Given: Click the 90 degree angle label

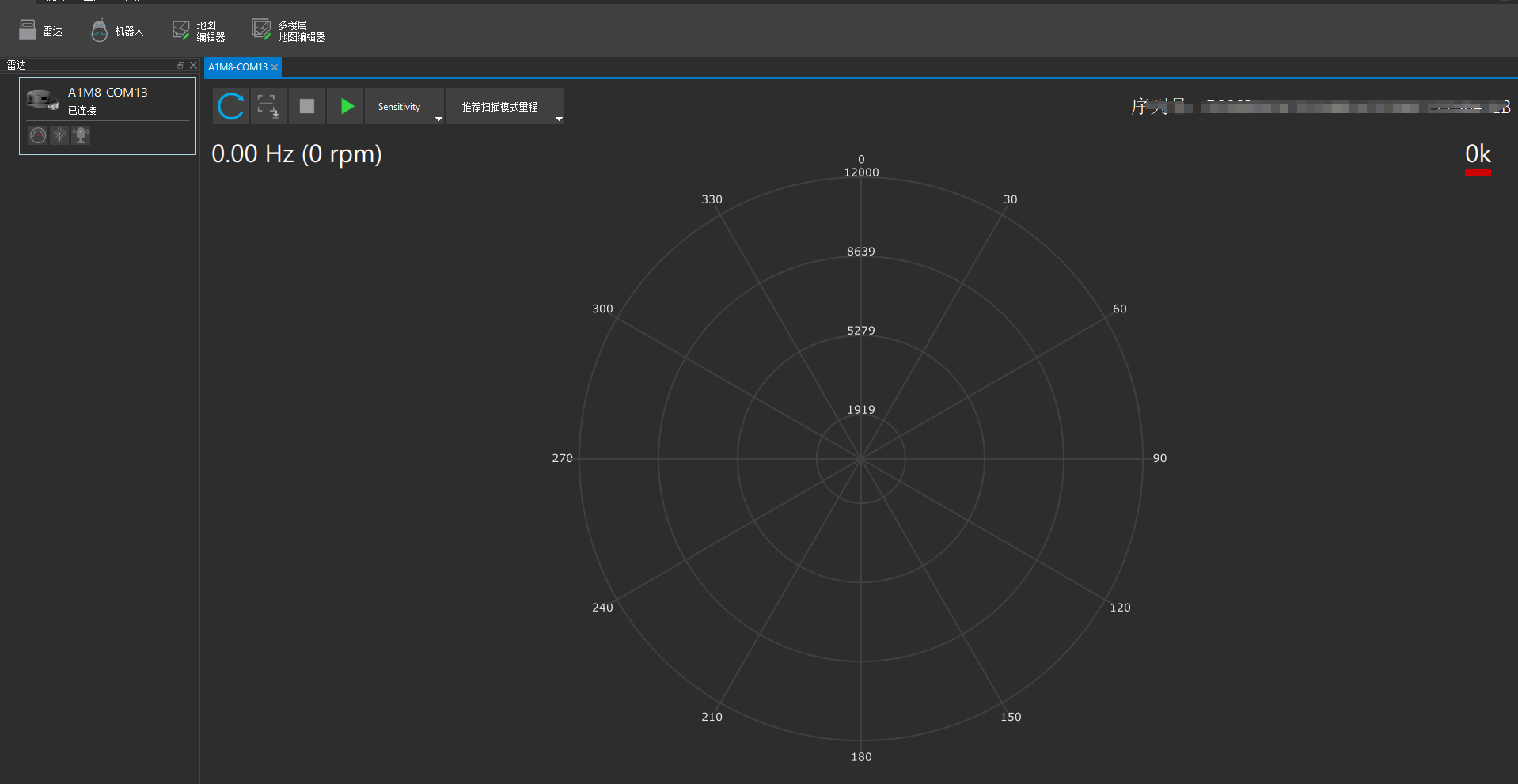Looking at the screenshot, I should point(1159,458).
